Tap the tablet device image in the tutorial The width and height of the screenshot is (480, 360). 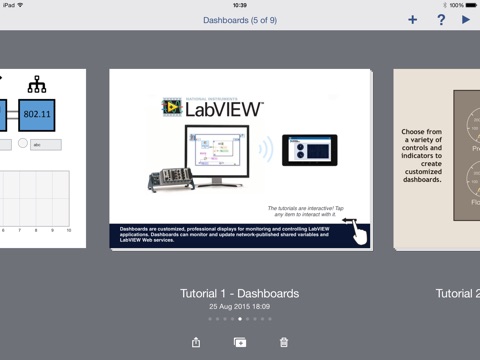click(310, 150)
